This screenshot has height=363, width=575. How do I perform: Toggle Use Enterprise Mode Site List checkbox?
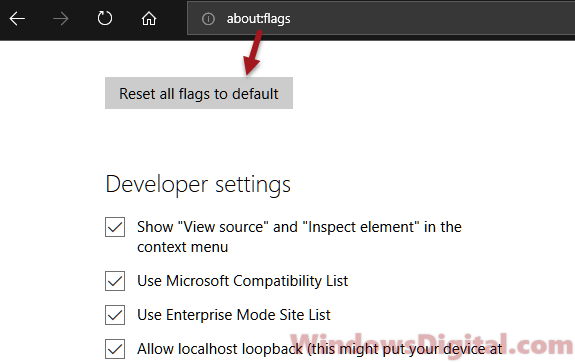tap(115, 315)
